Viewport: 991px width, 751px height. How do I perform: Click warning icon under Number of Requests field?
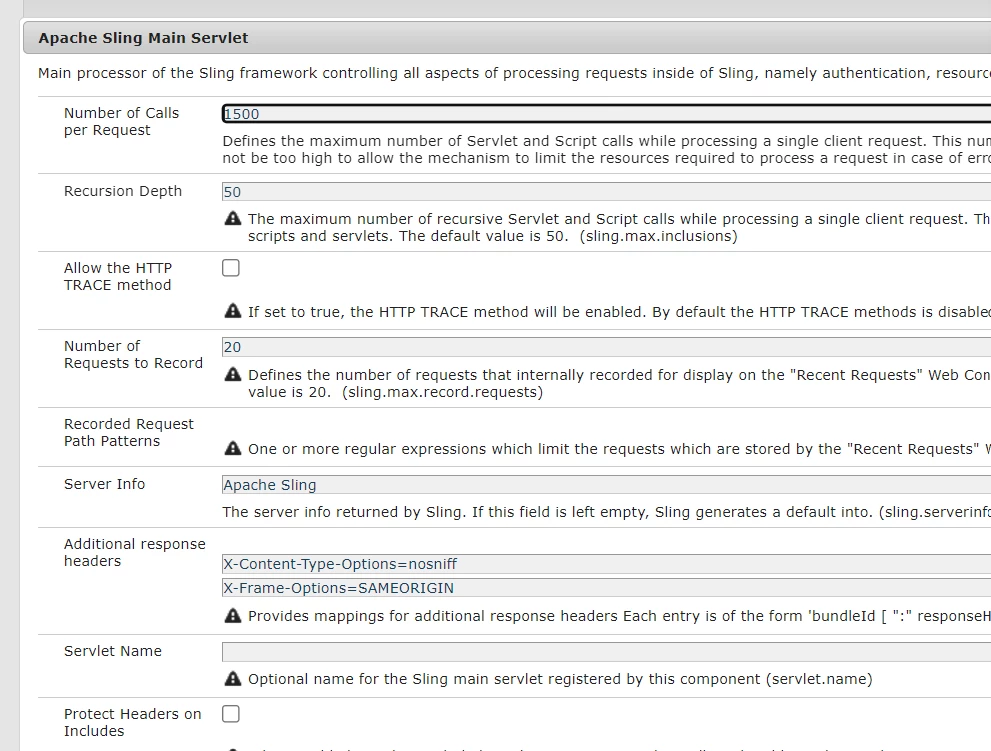(x=233, y=374)
